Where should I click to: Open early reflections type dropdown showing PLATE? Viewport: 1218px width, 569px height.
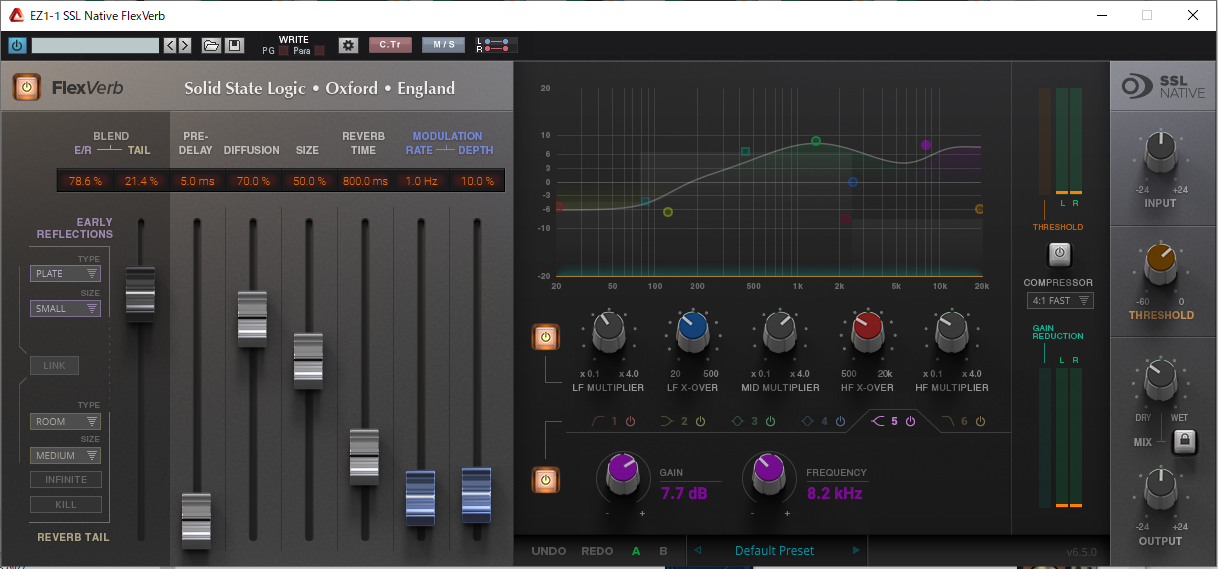pyautogui.click(x=65, y=273)
